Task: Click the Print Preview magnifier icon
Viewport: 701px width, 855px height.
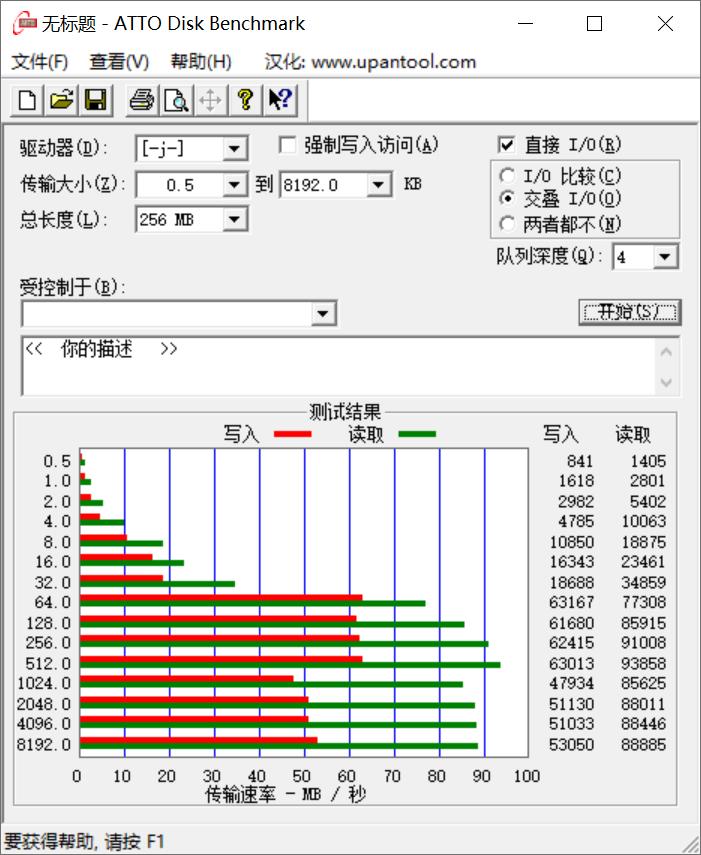Action: pyautogui.click(x=176, y=100)
